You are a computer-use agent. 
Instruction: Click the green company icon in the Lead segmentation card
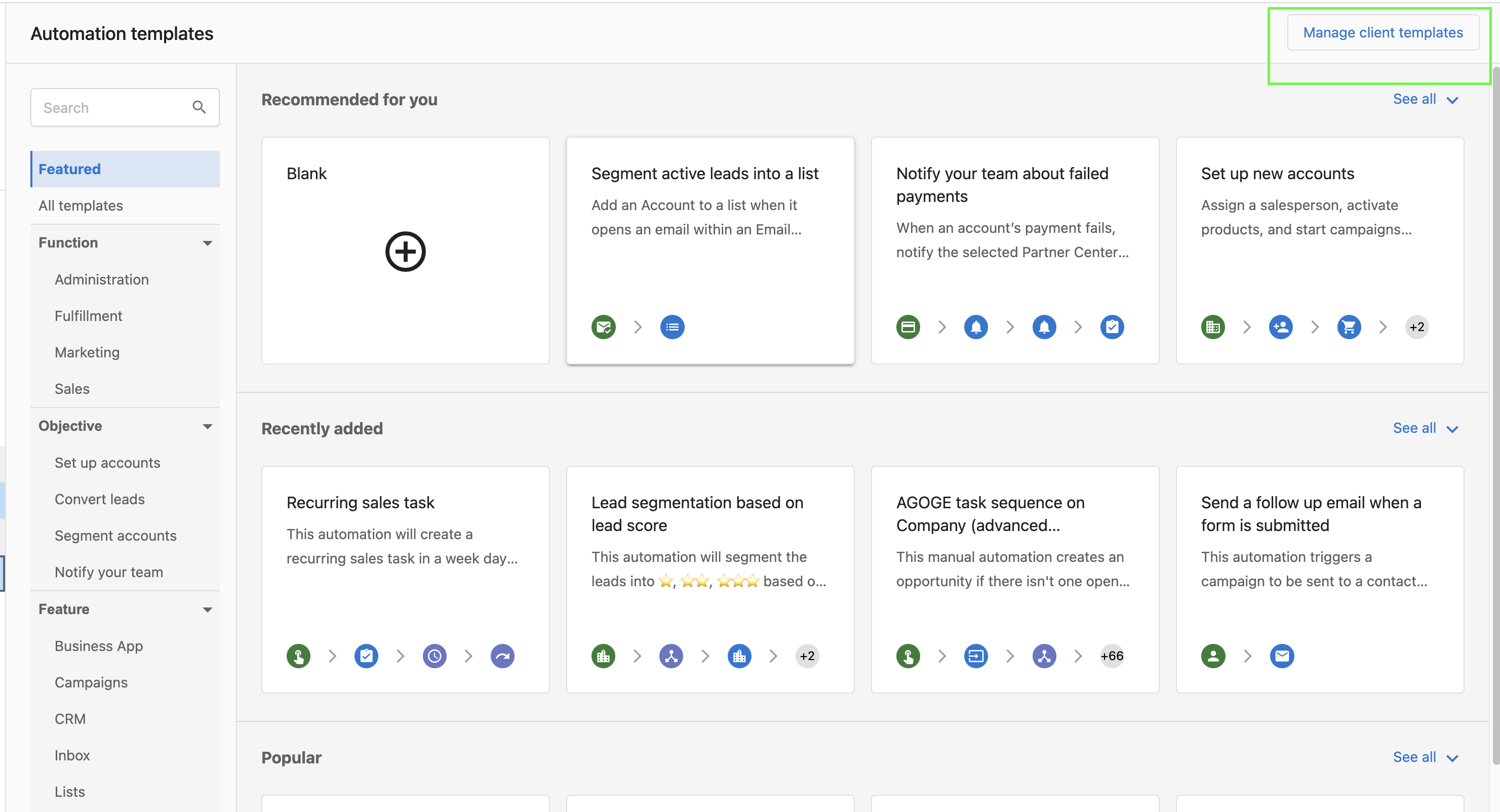pos(604,656)
